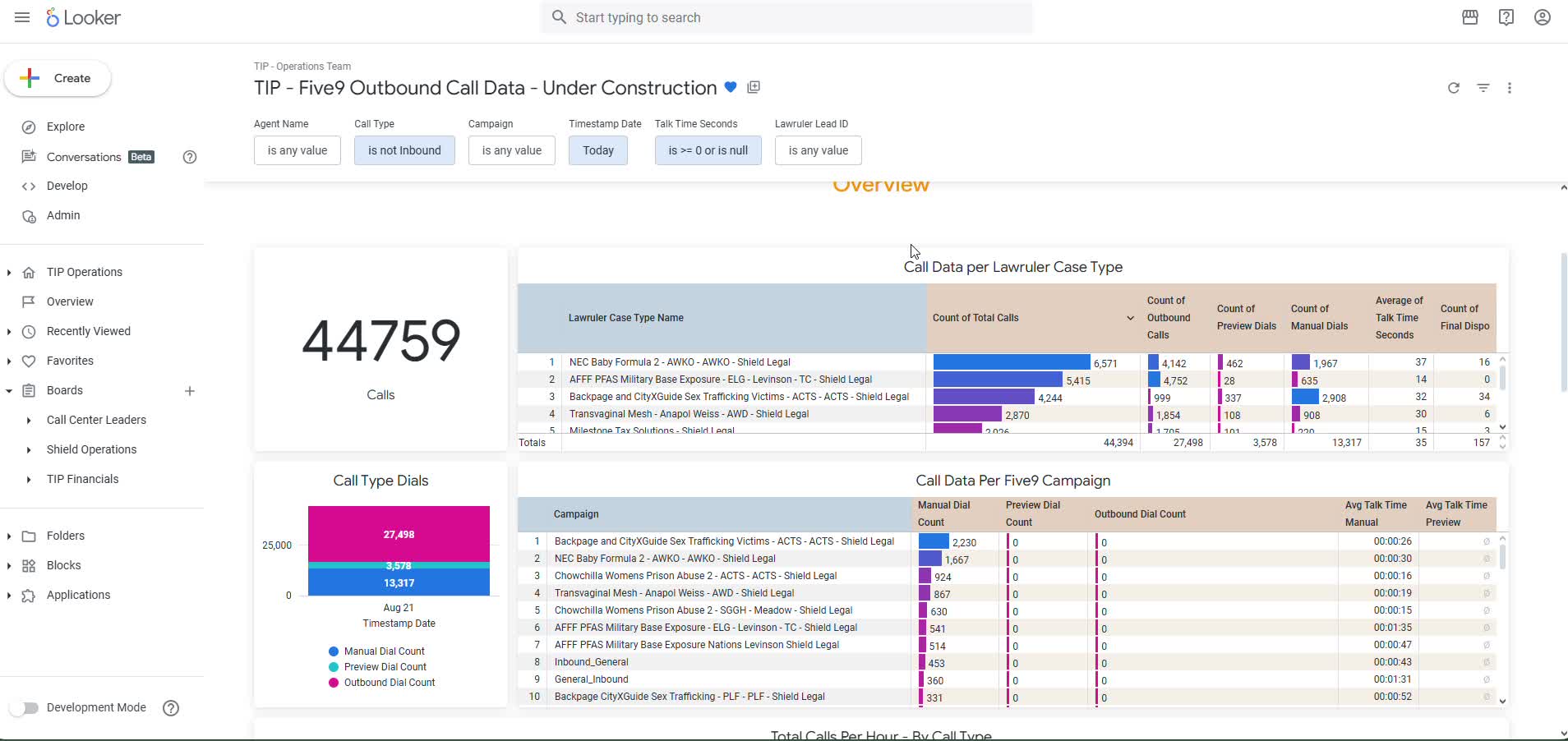
Task: Toggle Outbound Dial Count legend series
Action: 389,683
